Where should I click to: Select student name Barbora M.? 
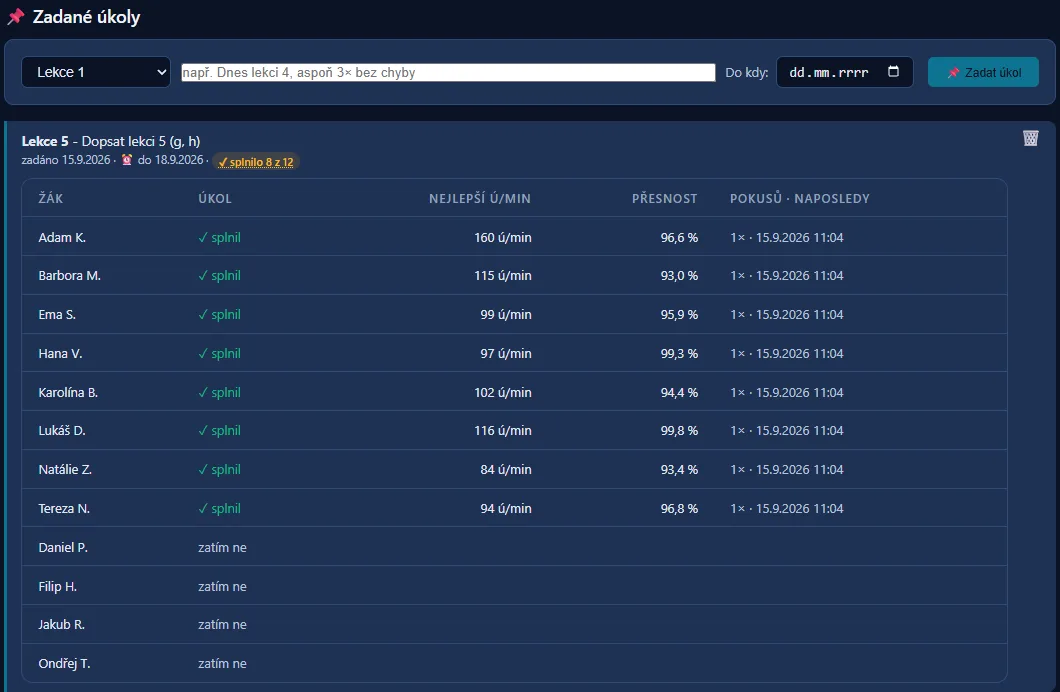[x=70, y=276]
